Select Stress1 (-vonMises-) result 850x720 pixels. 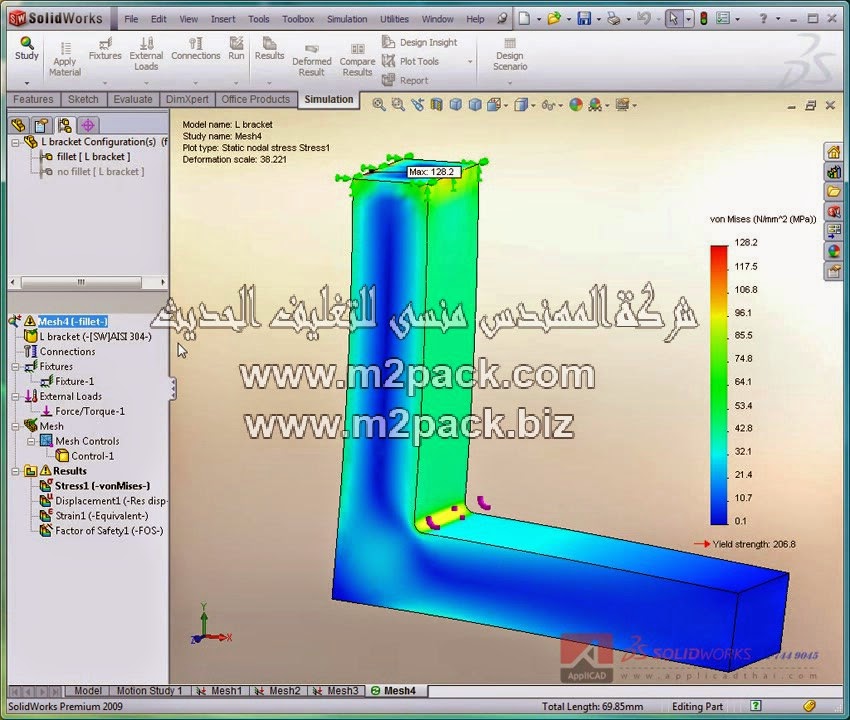coord(102,486)
